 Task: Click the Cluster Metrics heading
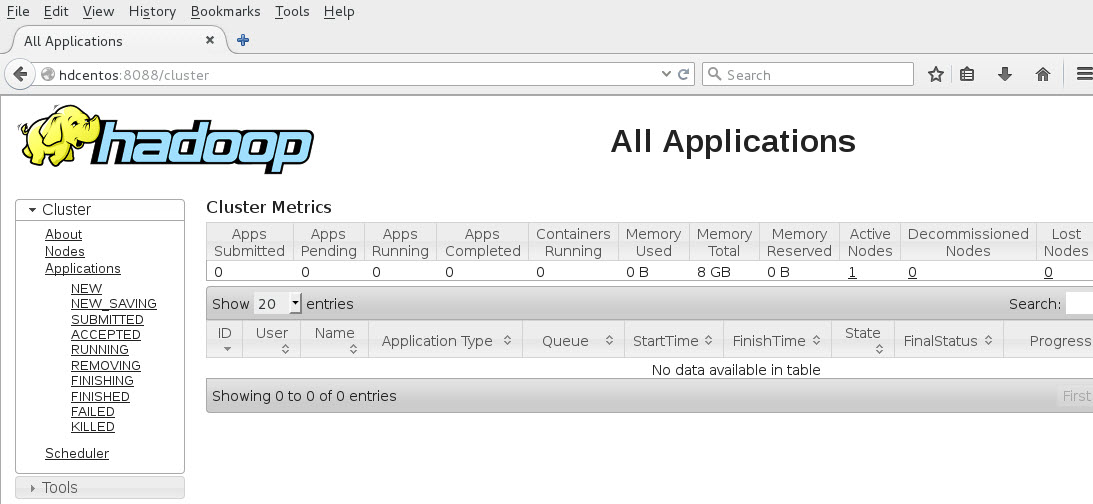(269, 207)
